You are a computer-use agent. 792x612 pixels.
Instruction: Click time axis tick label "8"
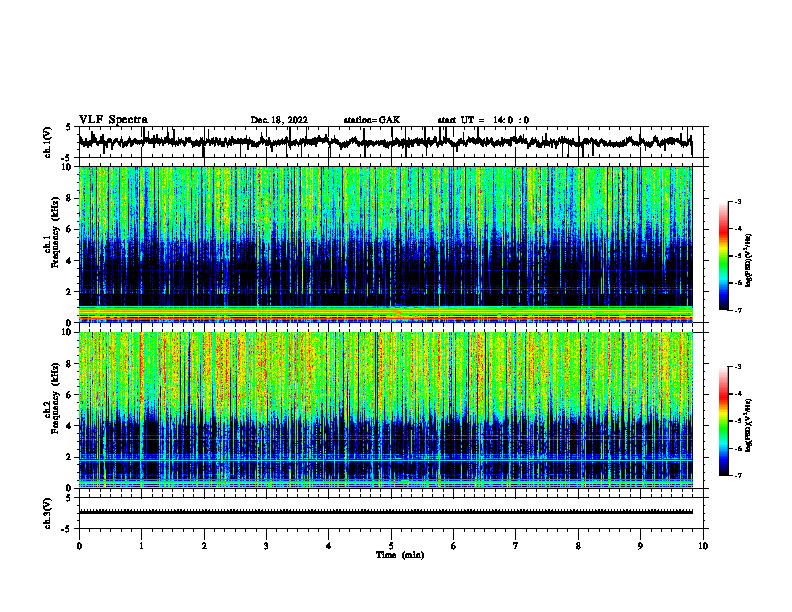point(578,546)
